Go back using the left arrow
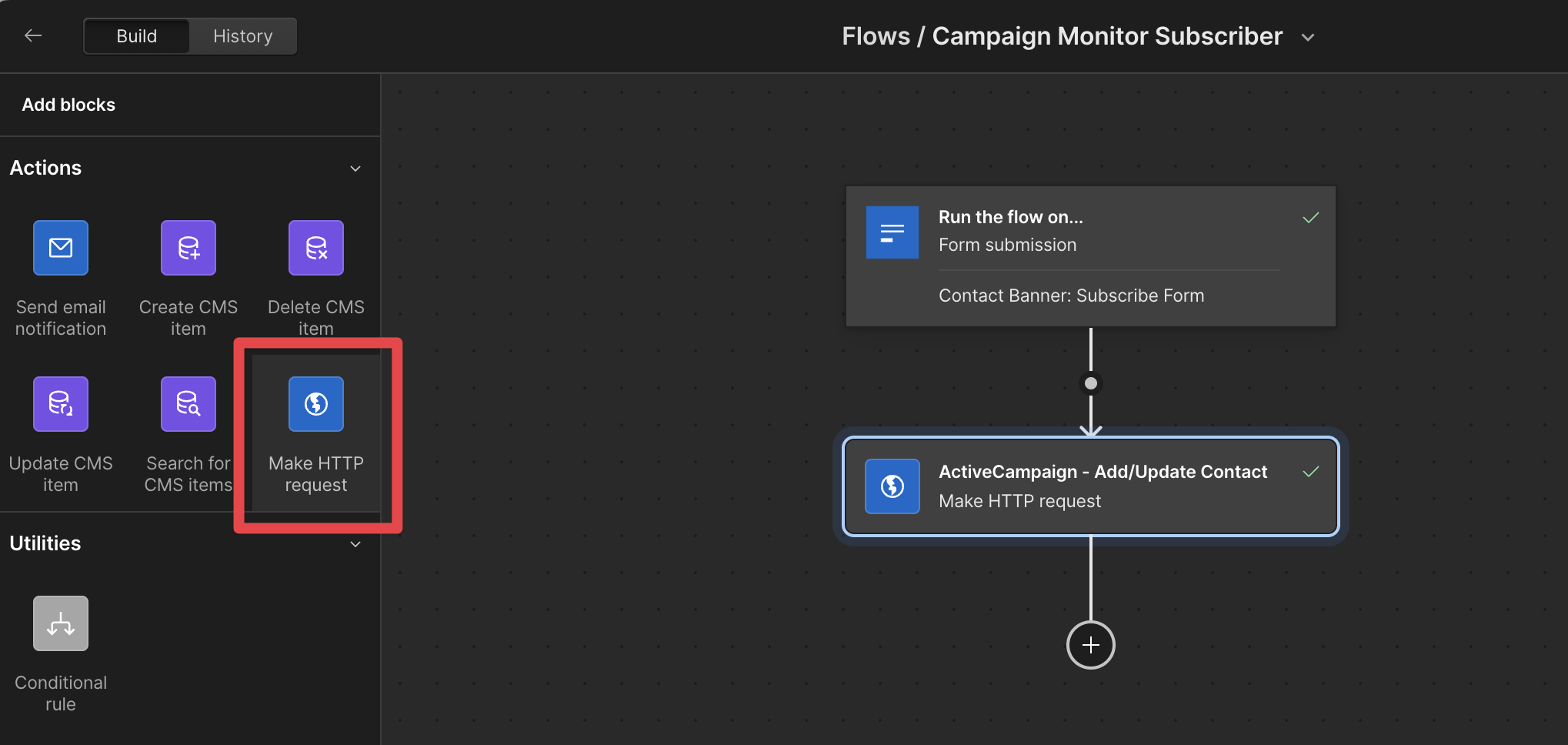Image resolution: width=1568 pixels, height=745 pixels. pos(33,35)
